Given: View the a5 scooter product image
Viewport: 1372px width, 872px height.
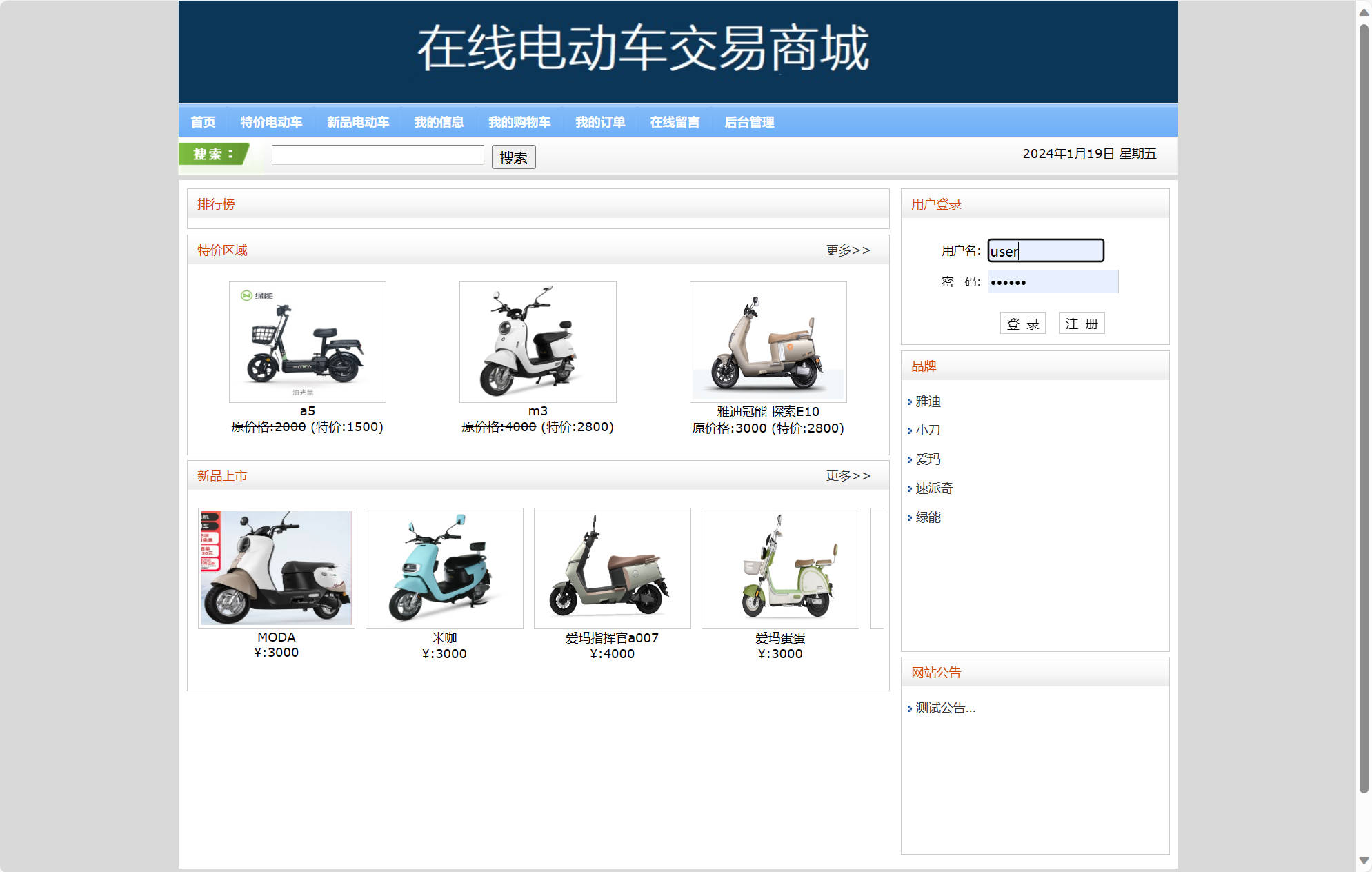Looking at the screenshot, I should pos(308,341).
